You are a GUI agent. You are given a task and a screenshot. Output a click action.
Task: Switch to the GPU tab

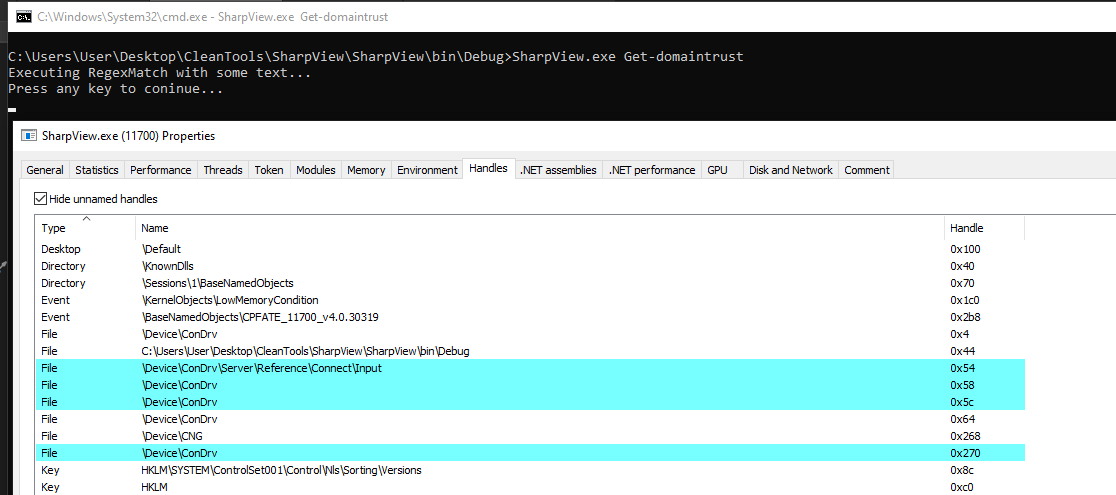click(717, 170)
